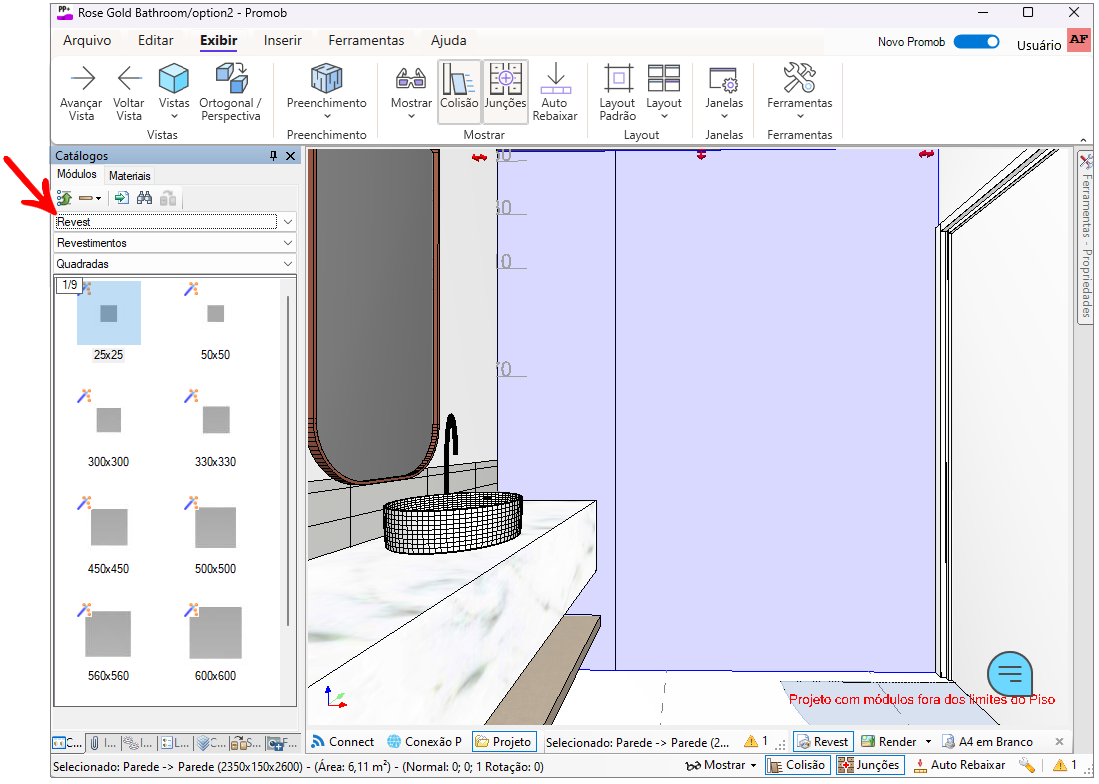This screenshot has width=1099, height=784.
Task: Click the Avançar Vista arrow icon
Action: [x=82, y=78]
